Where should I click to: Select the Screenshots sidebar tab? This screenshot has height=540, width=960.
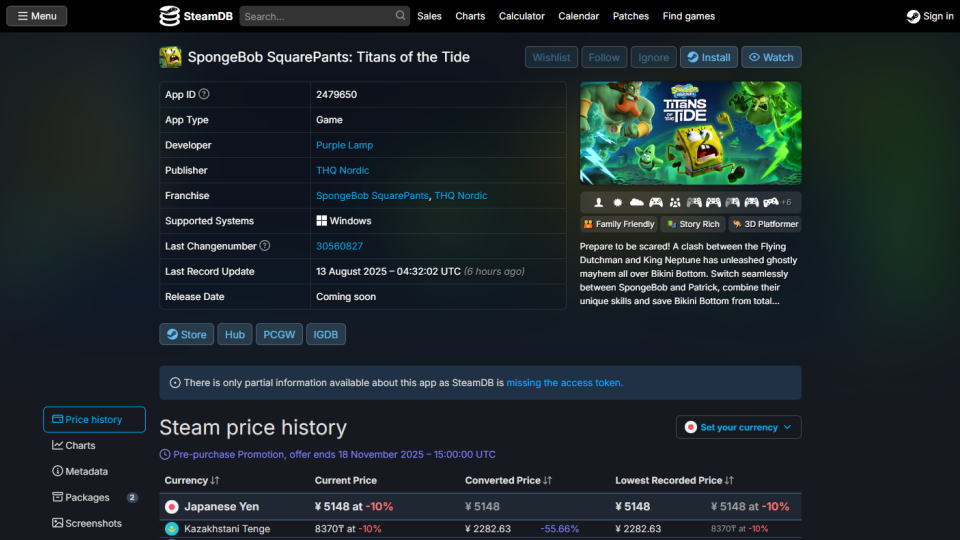[x=94, y=523]
